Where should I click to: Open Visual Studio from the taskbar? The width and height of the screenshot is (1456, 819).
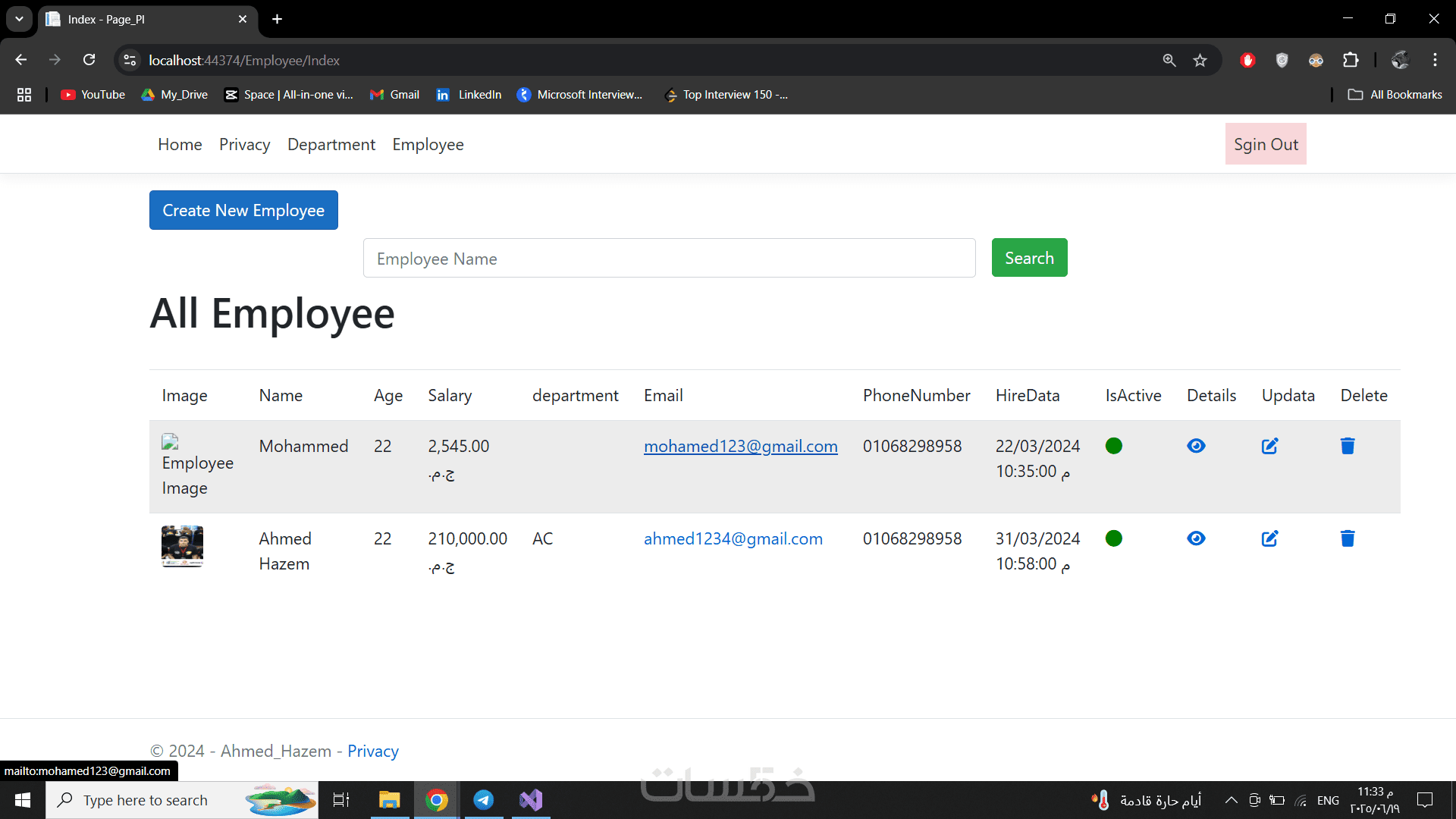pos(531,800)
